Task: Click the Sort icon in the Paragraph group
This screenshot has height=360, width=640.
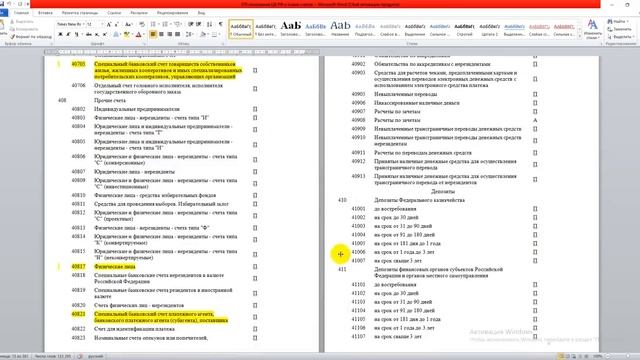Action: click(x=209, y=24)
